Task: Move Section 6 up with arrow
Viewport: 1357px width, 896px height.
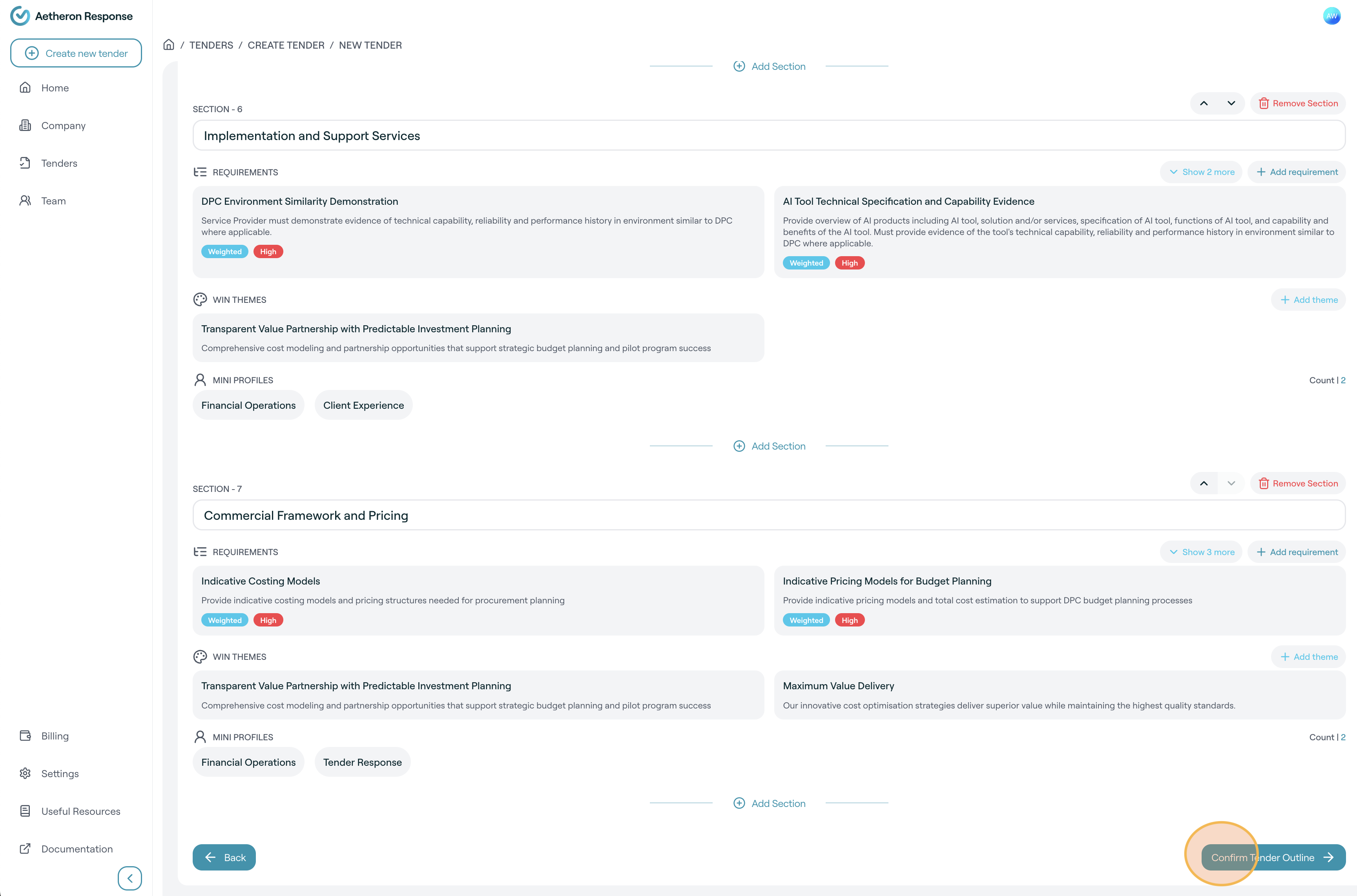Action: coord(1203,104)
